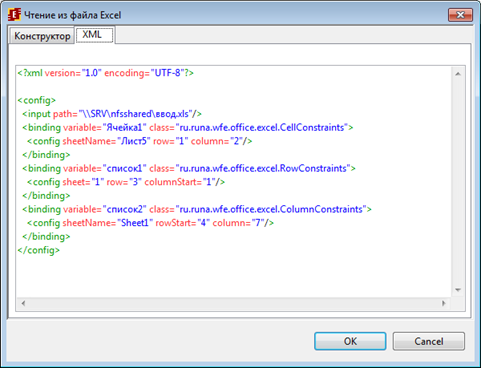Click the vertical scrollbar down arrow

458,290
